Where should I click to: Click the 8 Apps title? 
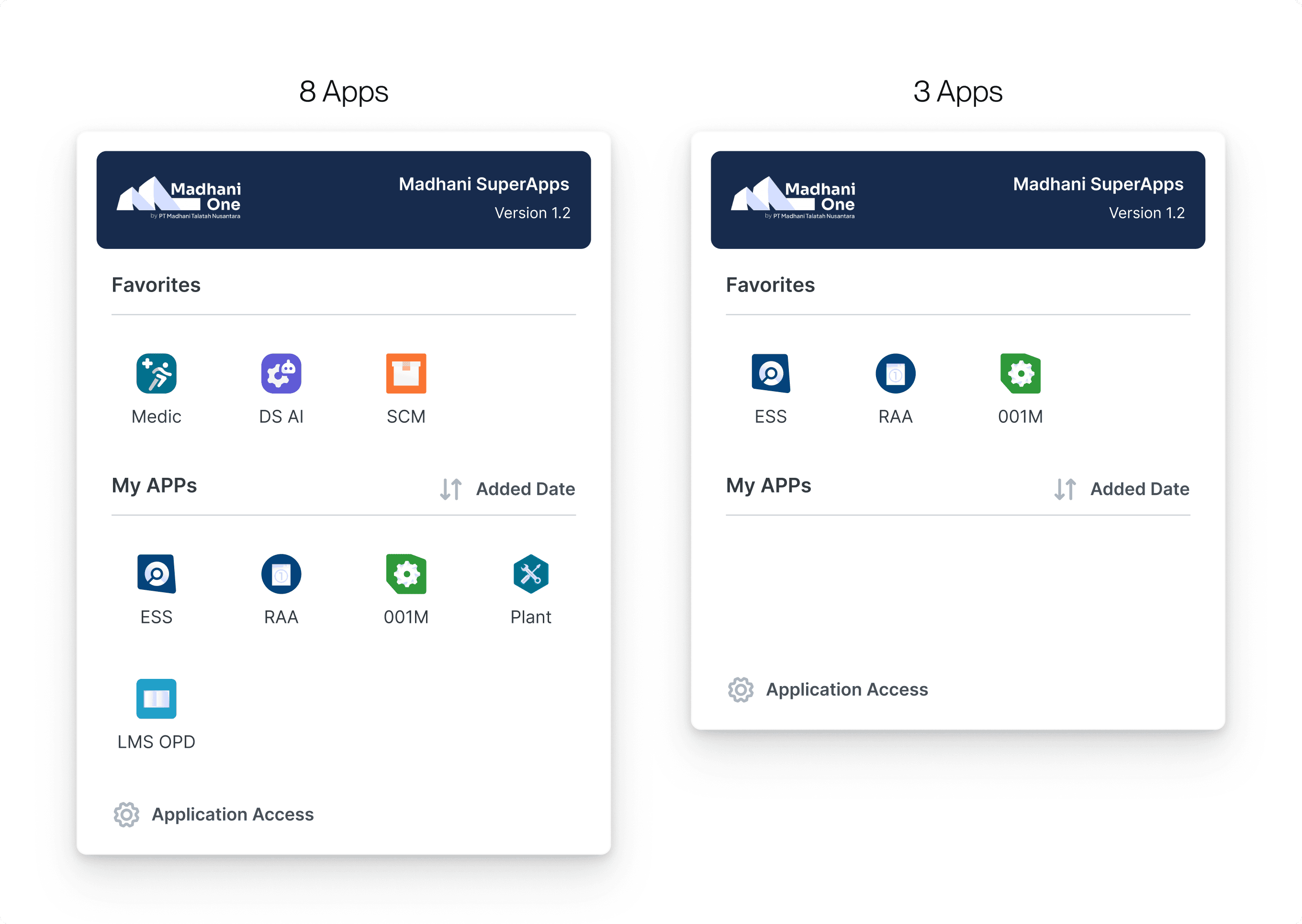pyautogui.click(x=344, y=91)
